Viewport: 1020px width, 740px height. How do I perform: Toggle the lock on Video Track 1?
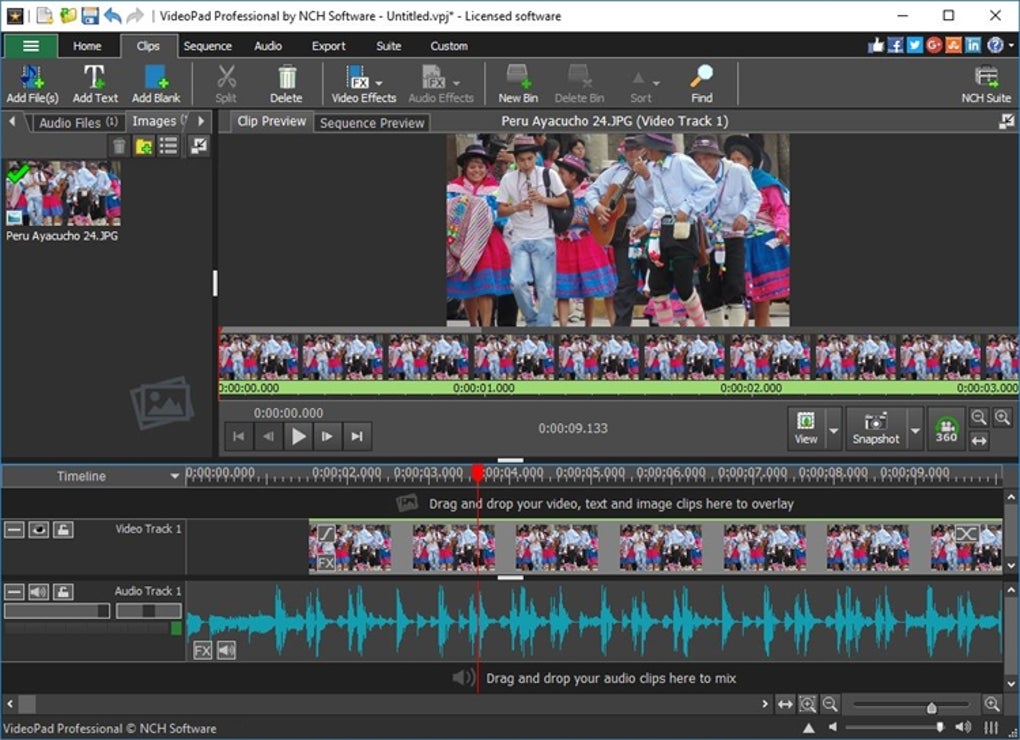63,529
